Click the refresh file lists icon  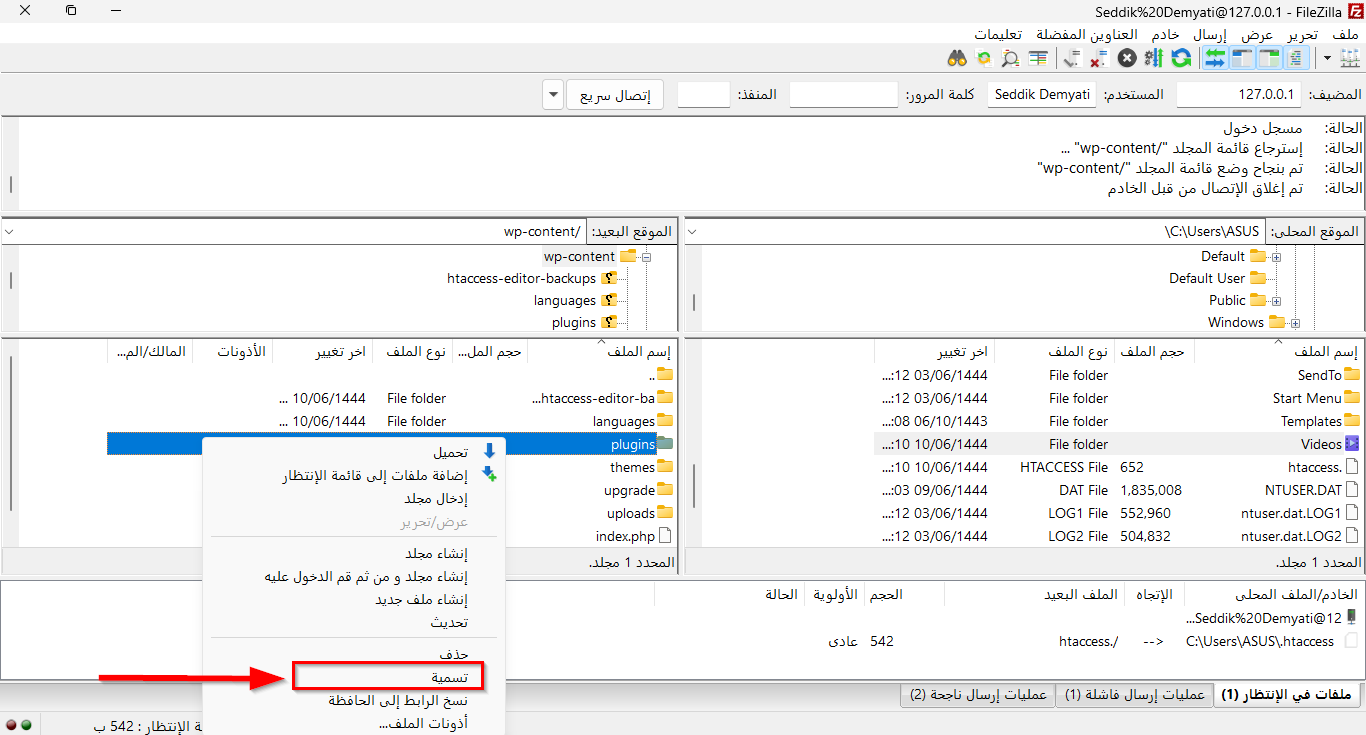1181,58
